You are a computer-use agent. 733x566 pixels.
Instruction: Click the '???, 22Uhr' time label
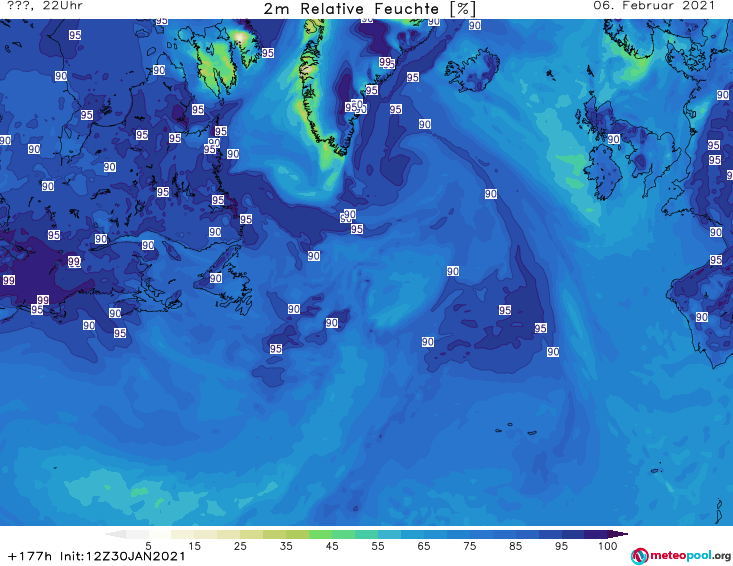45,6
